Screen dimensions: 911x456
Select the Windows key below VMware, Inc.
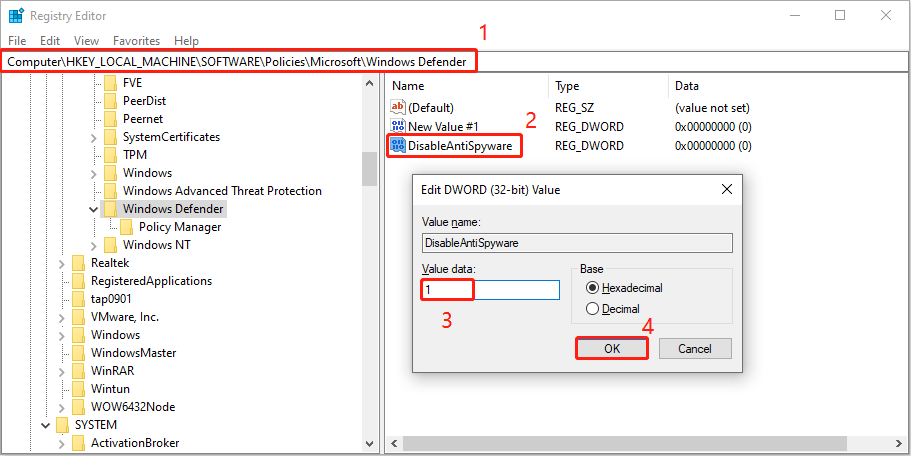115,335
